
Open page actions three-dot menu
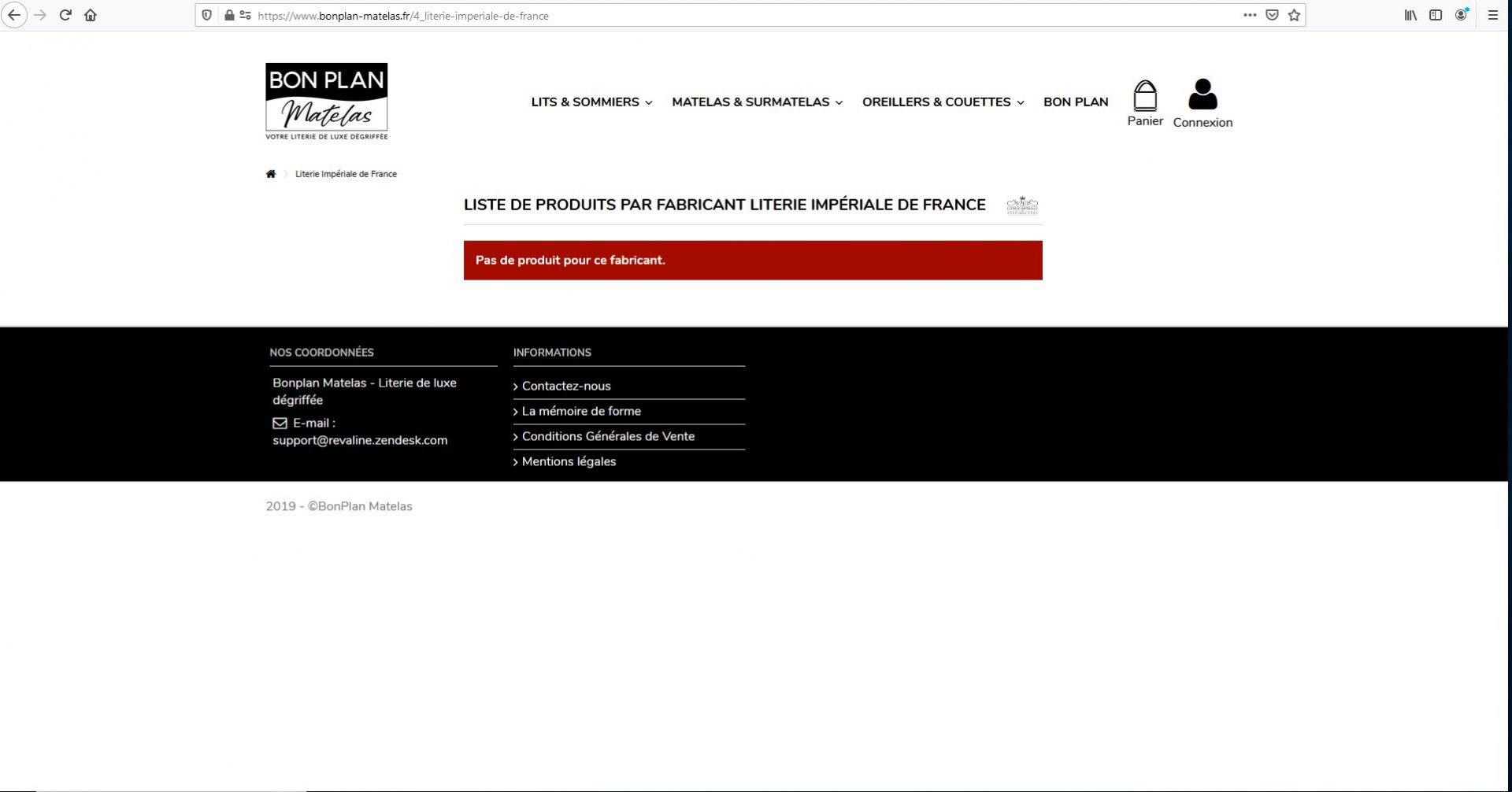click(1250, 15)
